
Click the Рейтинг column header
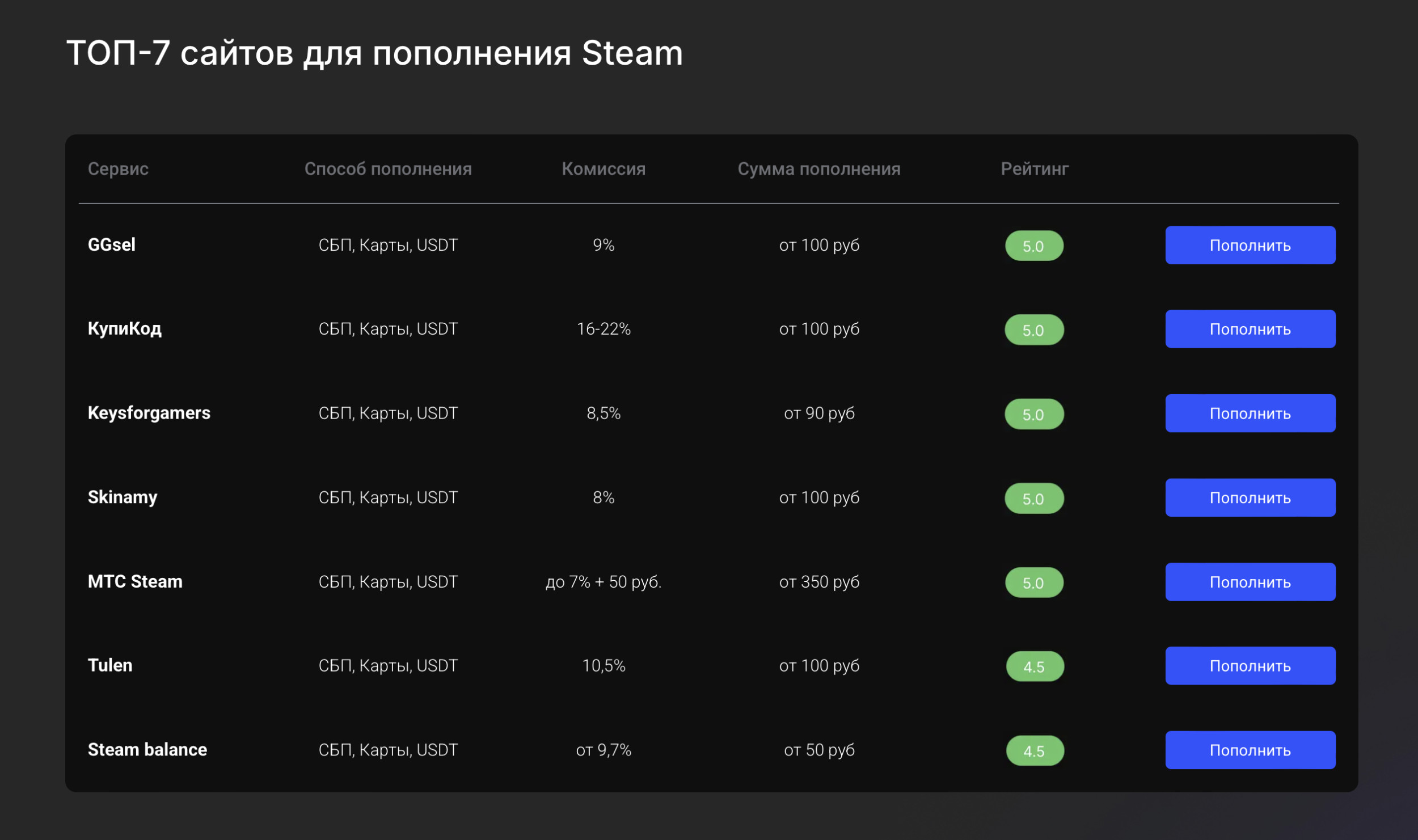pyautogui.click(x=1034, y=168)
